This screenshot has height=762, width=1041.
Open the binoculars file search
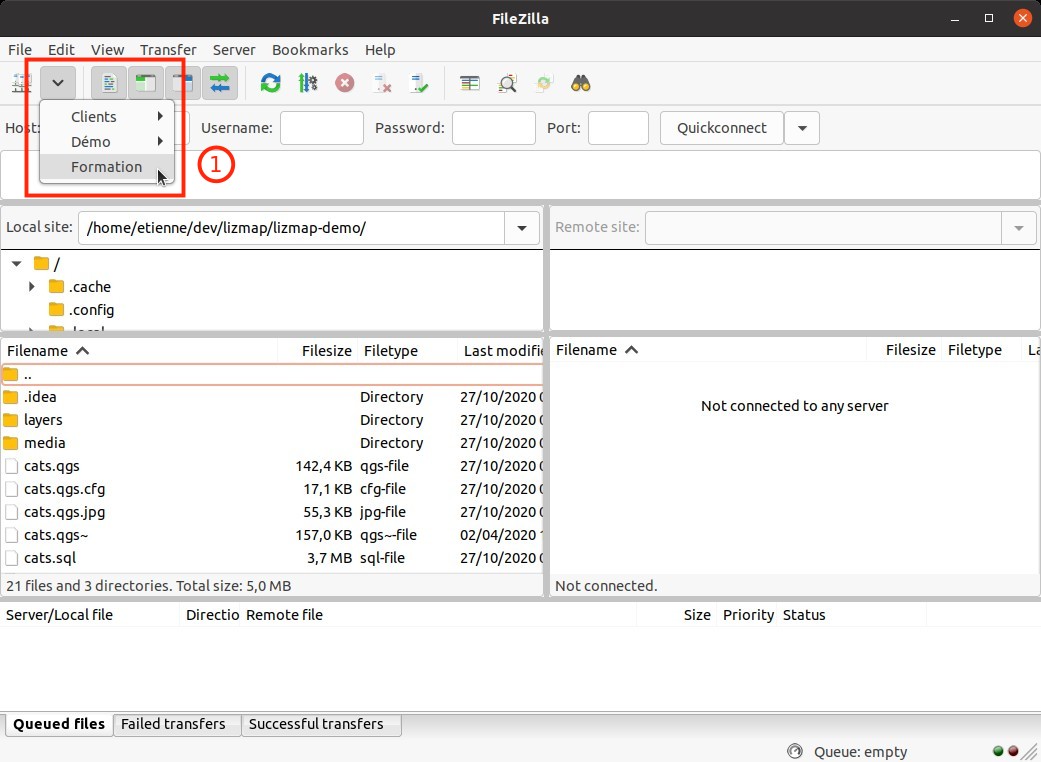click(x=581, y=83)
